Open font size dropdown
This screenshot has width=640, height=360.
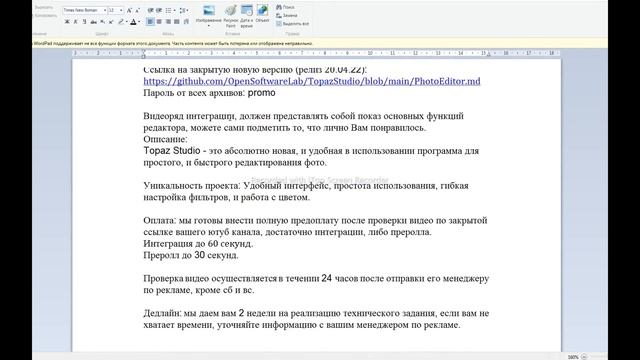point(121,10)
